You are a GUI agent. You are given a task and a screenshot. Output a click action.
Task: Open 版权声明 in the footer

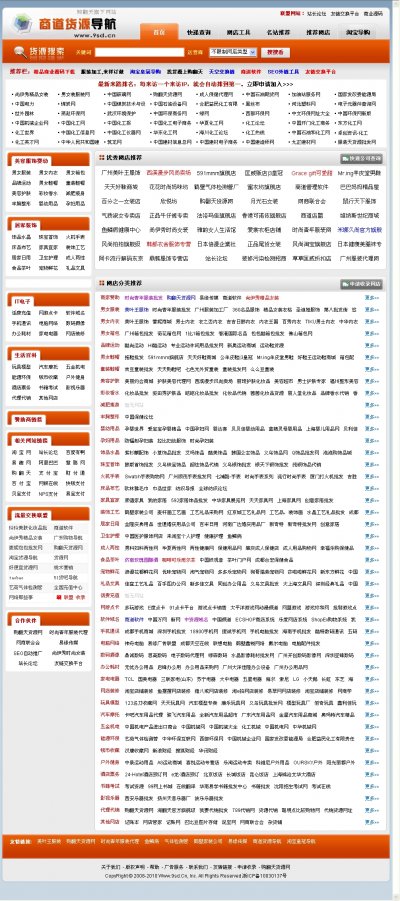point(135,866)
